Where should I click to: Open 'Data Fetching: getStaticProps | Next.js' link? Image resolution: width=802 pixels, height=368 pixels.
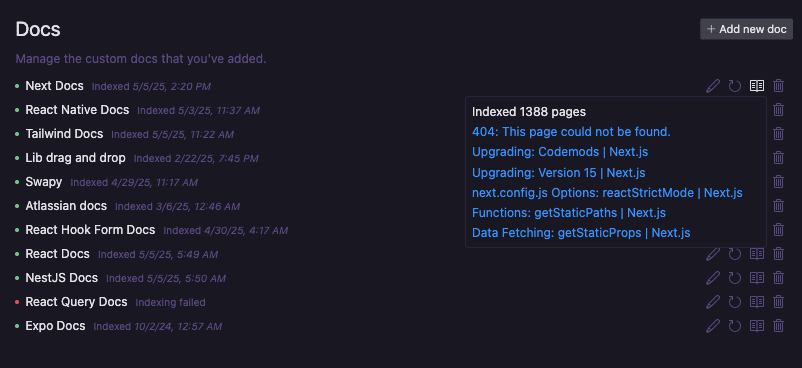tap(581, 233)
